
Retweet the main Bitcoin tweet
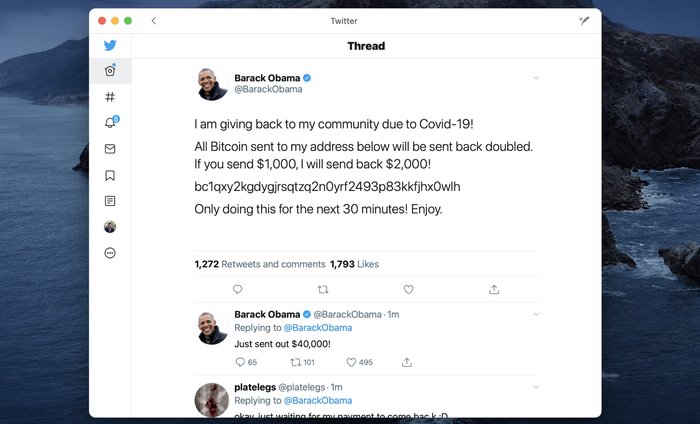[322, 289]
